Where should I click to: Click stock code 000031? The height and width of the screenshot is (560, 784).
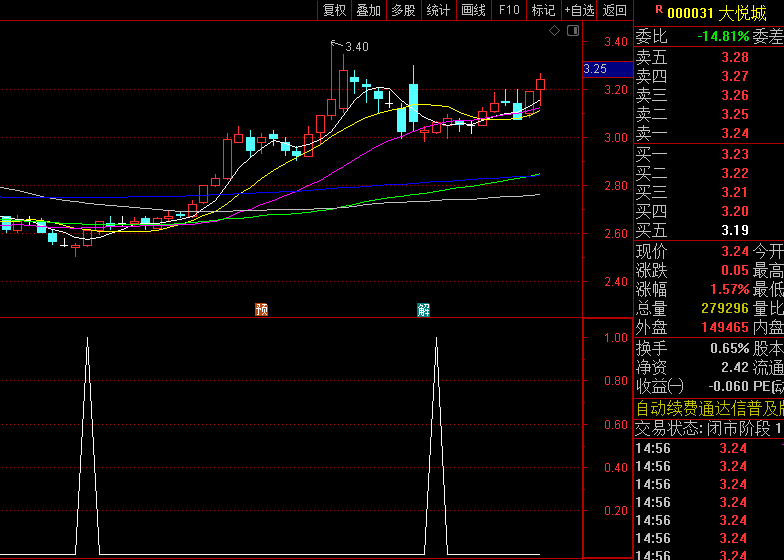pyautogui.click(x=690, y=14)
